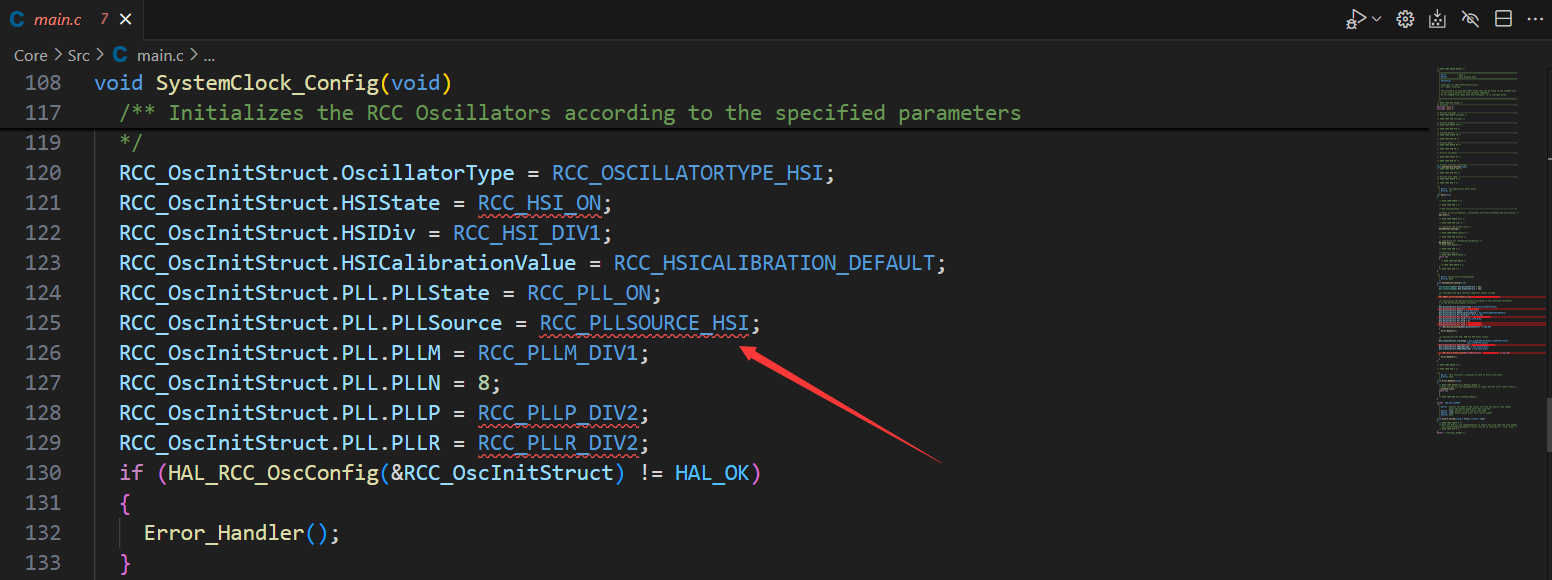The image size is (1552, 580).
Task: Close the main.c editor tab
Action: tap(125, 20)
